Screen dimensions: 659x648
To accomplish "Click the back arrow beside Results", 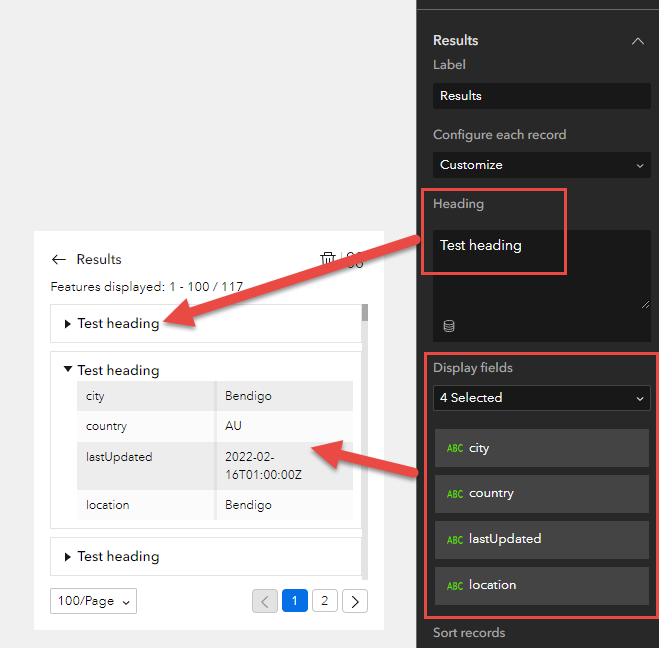I will [x=59, y=259].
